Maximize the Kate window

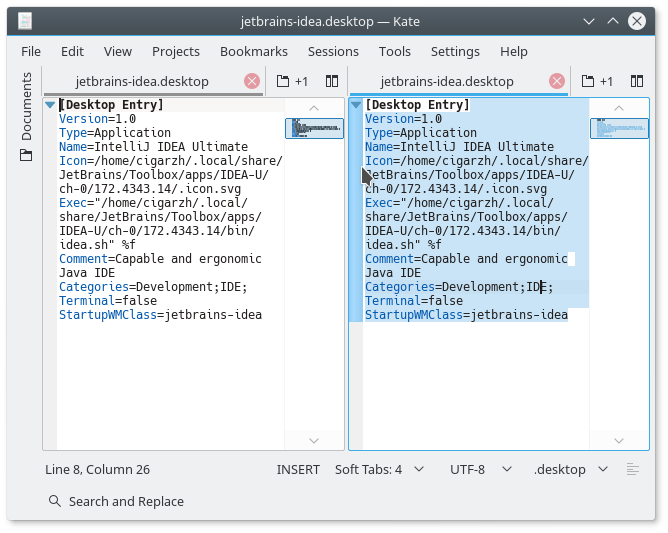(x=613, y=21)
